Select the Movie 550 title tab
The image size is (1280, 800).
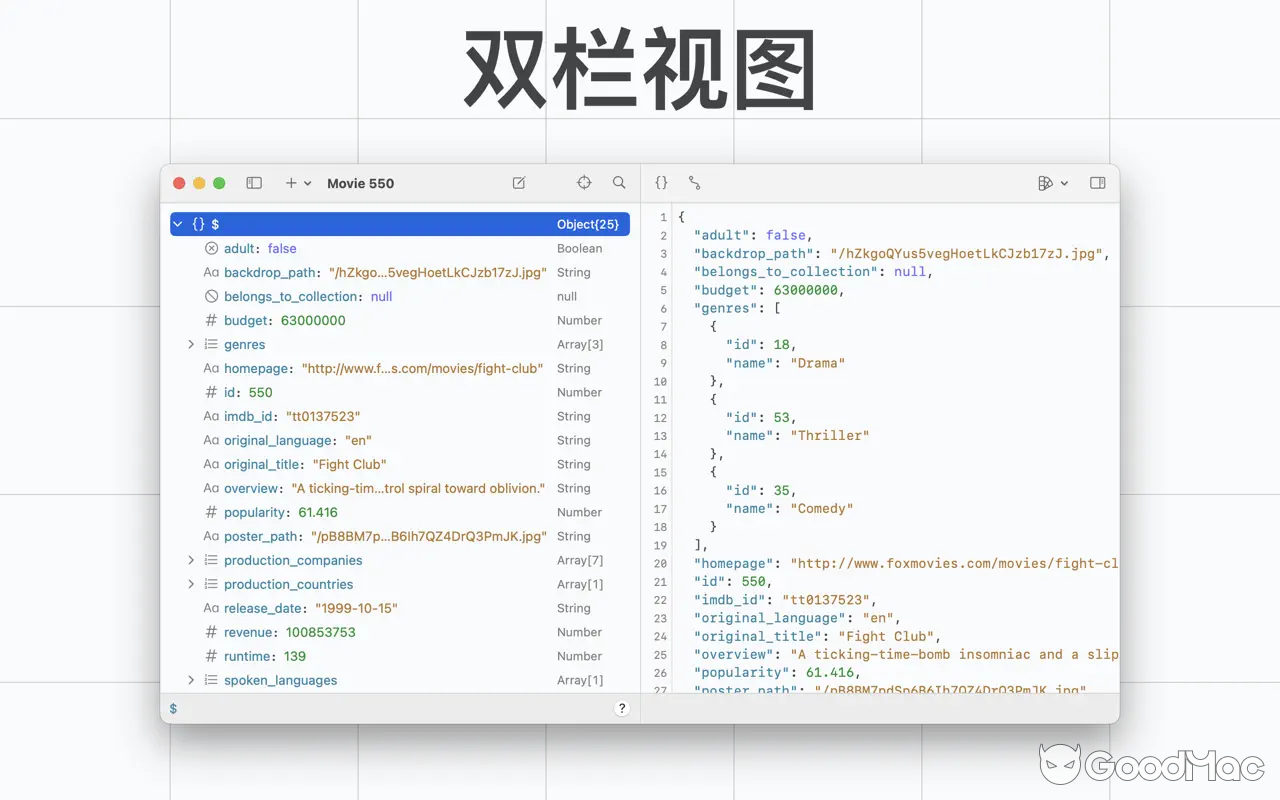click(360, 183)
